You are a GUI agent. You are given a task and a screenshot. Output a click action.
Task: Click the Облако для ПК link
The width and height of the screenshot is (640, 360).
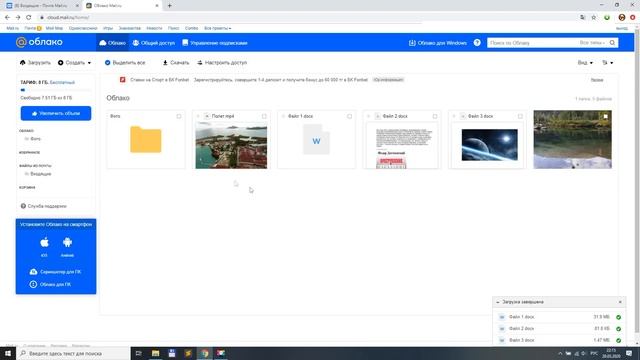[x=50, y=284]
